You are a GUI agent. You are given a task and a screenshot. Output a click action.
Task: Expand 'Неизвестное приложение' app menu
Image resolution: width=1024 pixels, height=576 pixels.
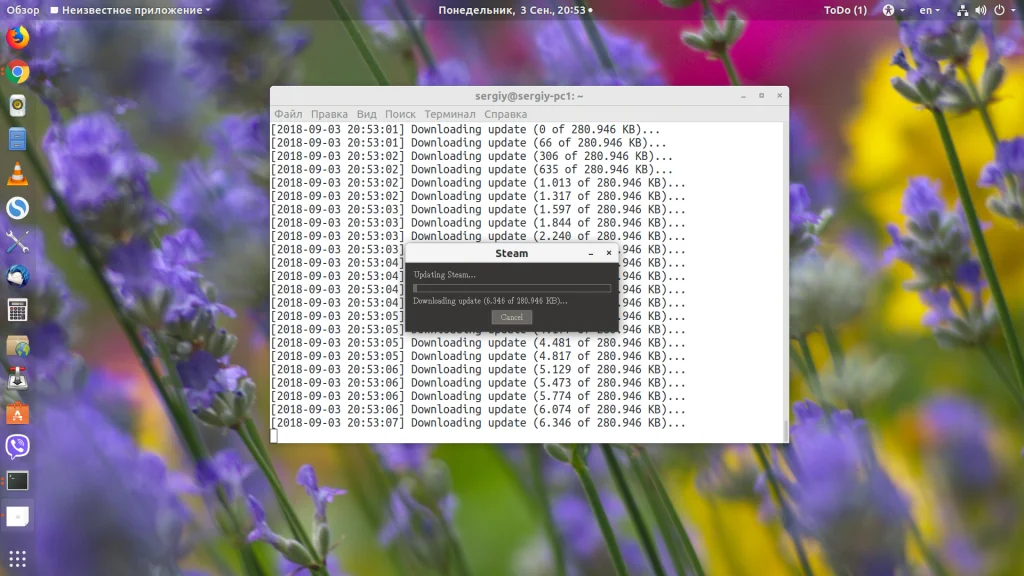(131, 10)
